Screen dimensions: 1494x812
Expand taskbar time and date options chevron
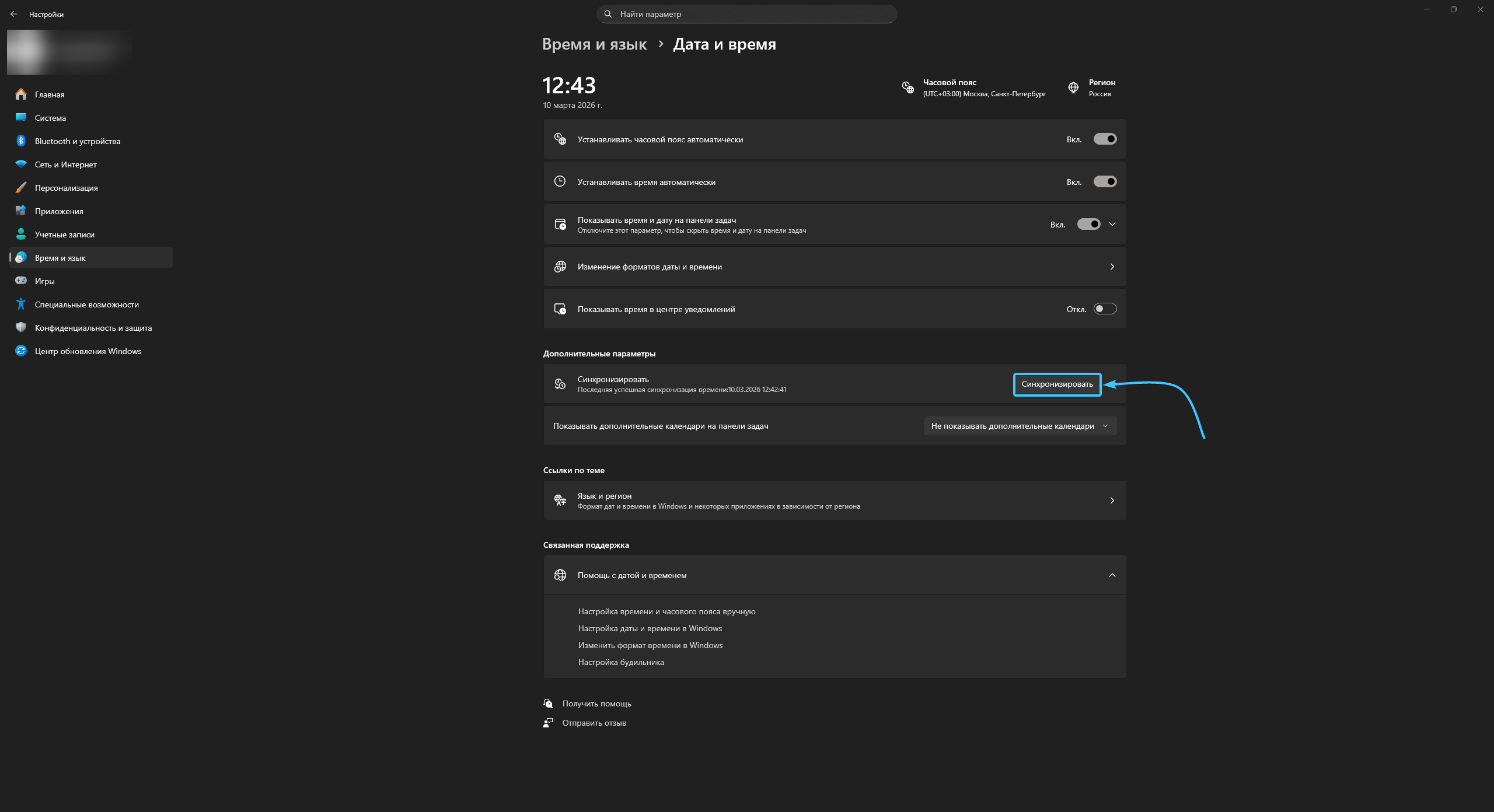click(1112, 224)
